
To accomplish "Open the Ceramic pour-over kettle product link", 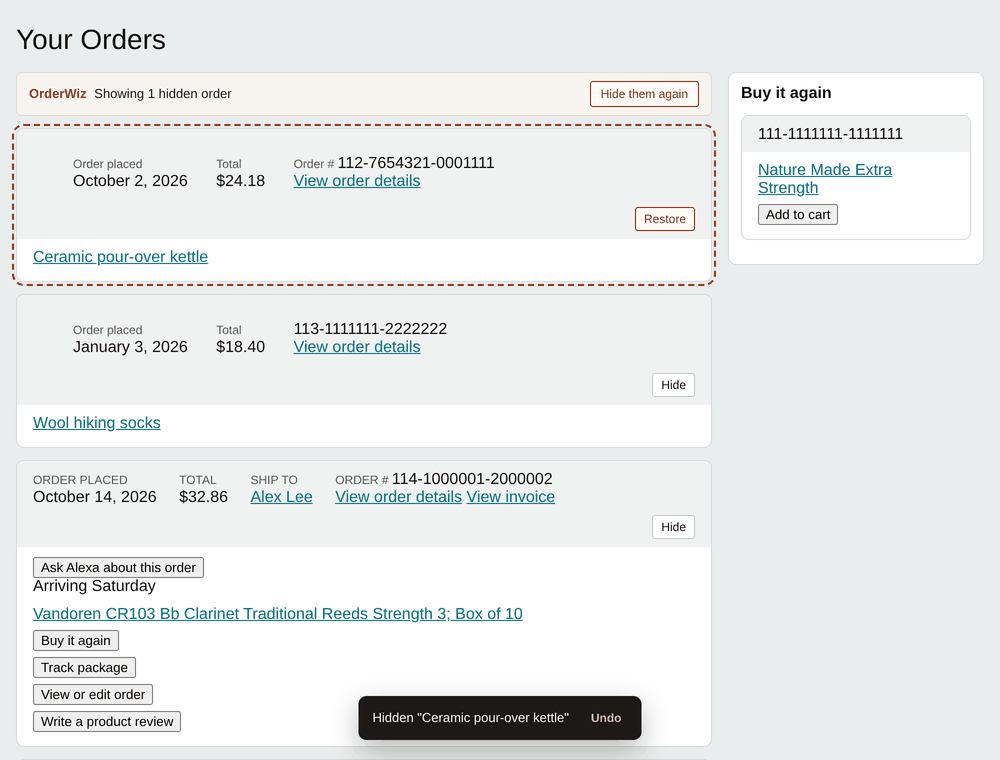I will [x=121, y=256].
